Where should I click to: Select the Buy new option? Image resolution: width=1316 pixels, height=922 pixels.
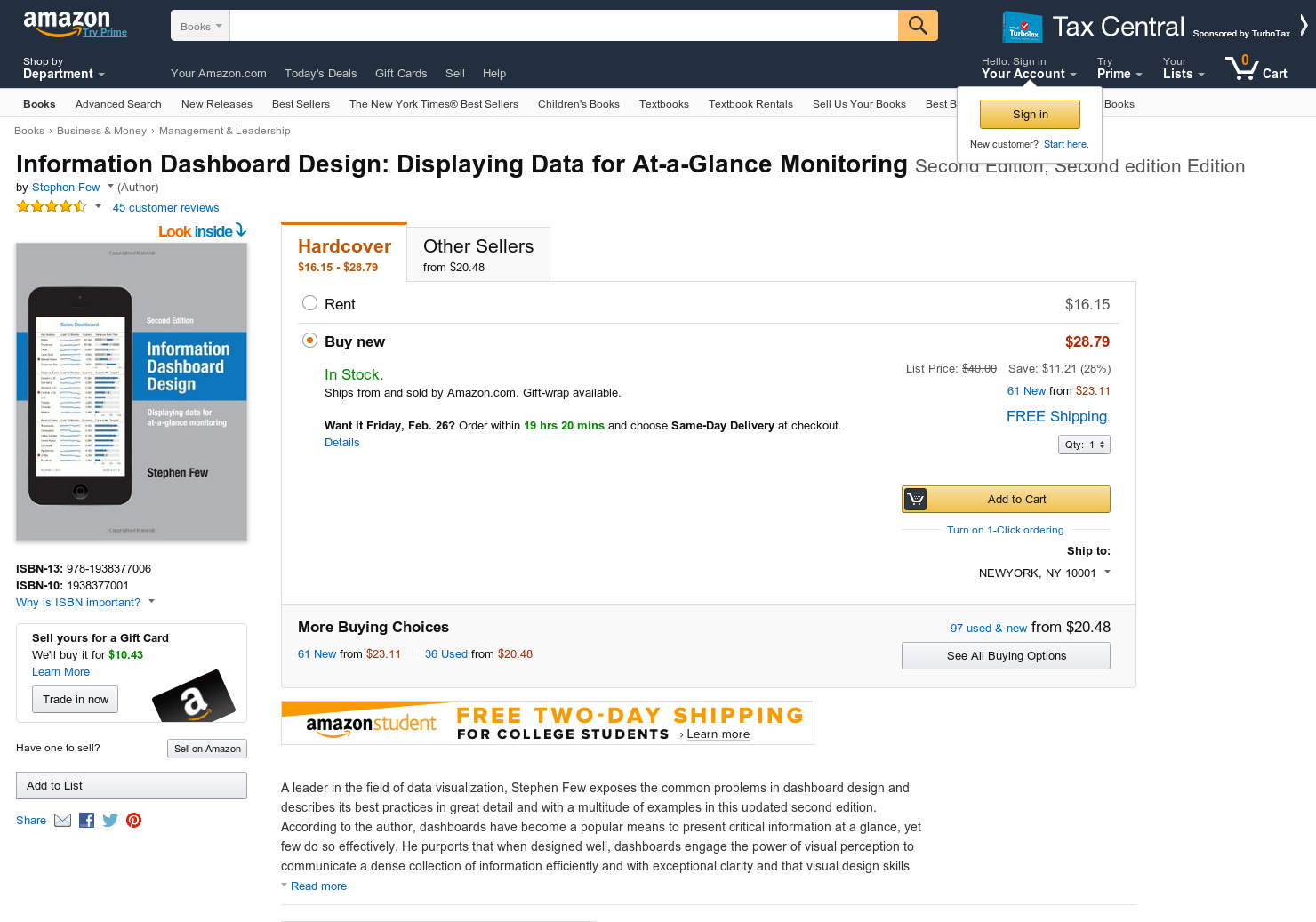click(x=309, y=340)
